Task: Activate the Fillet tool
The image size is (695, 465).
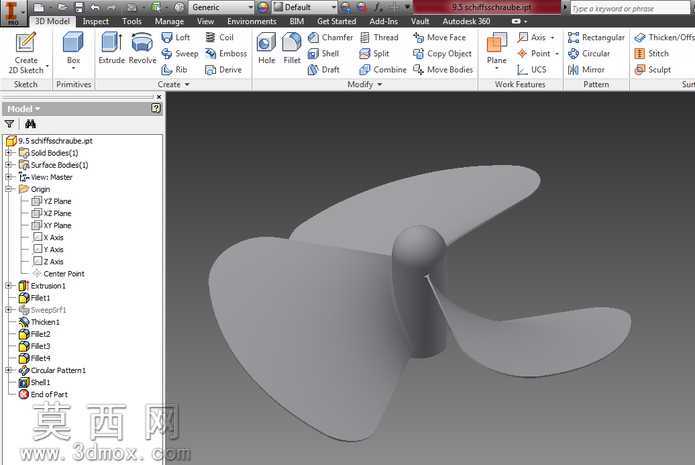Action: (292, 48)
